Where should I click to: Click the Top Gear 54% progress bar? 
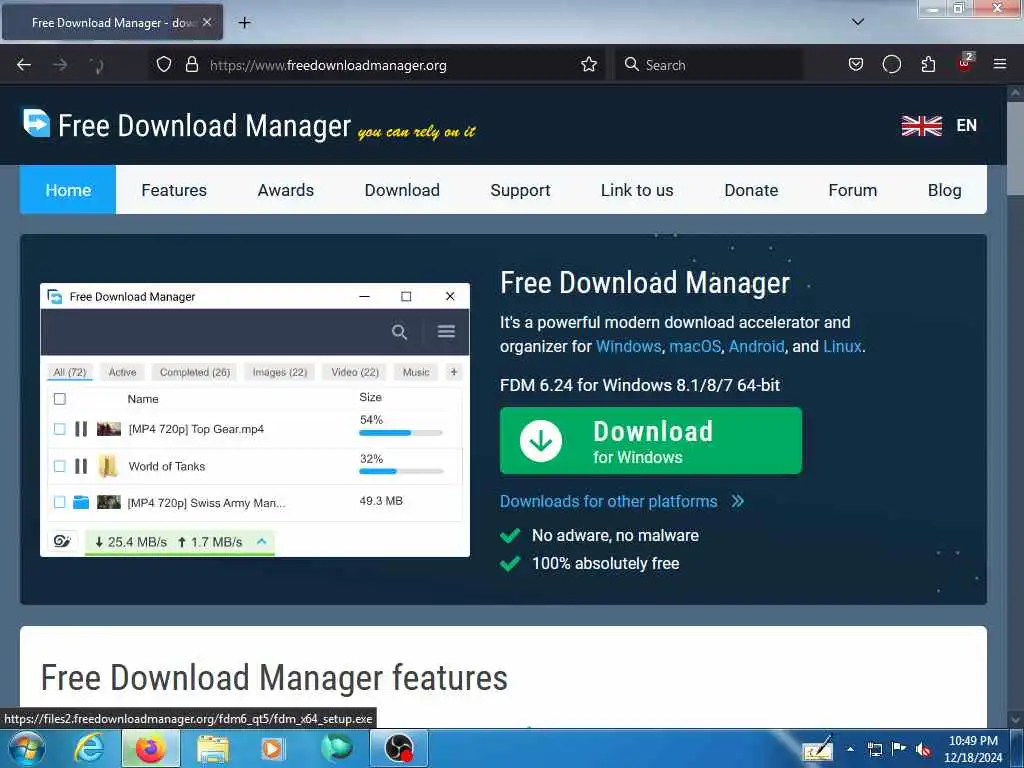(x=401, y=433)
